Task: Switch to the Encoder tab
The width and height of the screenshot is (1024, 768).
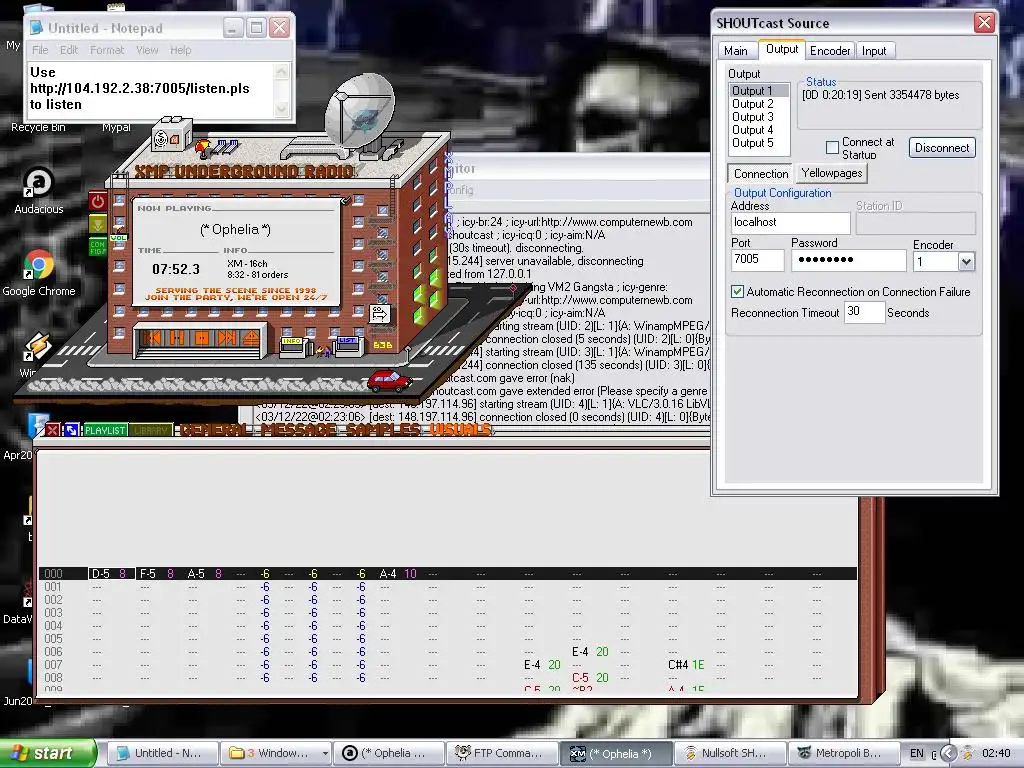Action: [830, 51]
